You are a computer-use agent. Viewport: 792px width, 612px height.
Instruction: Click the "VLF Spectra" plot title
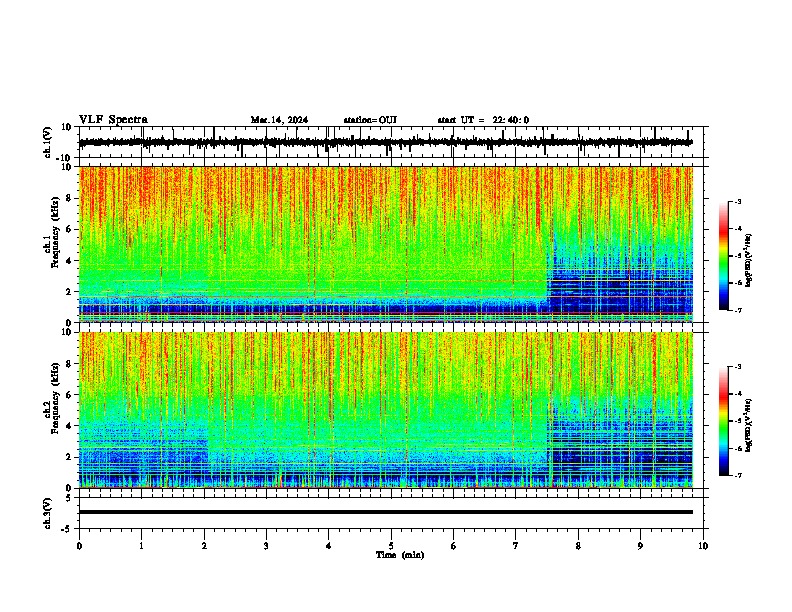(x=113, y=120)
